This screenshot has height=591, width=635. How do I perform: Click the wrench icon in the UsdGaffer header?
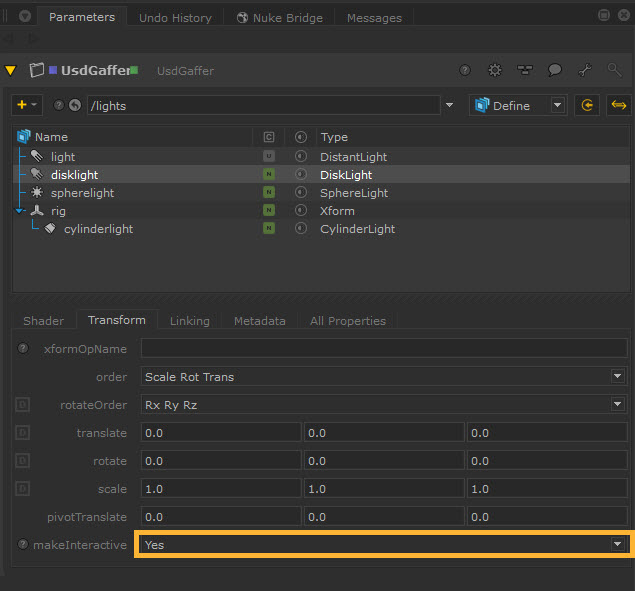pyautogui.click(x=584, y=71)
